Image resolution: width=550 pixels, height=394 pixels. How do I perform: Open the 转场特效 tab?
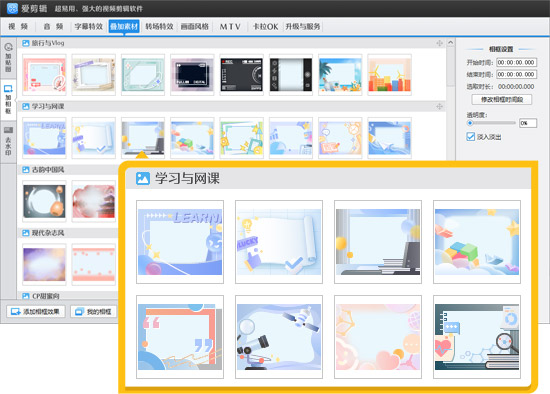point(159,26)
